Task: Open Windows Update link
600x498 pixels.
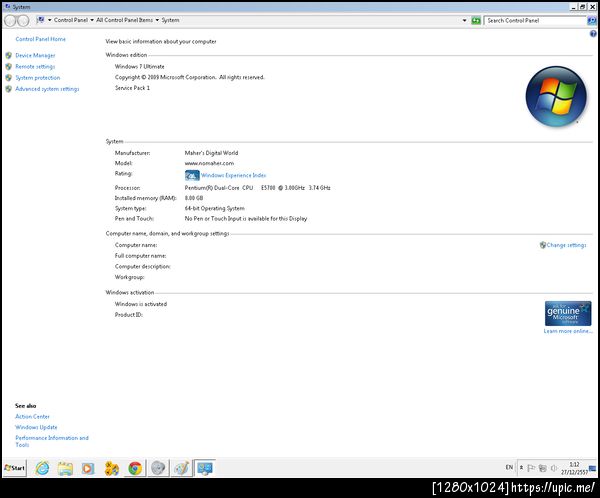Action: [36, 427]
